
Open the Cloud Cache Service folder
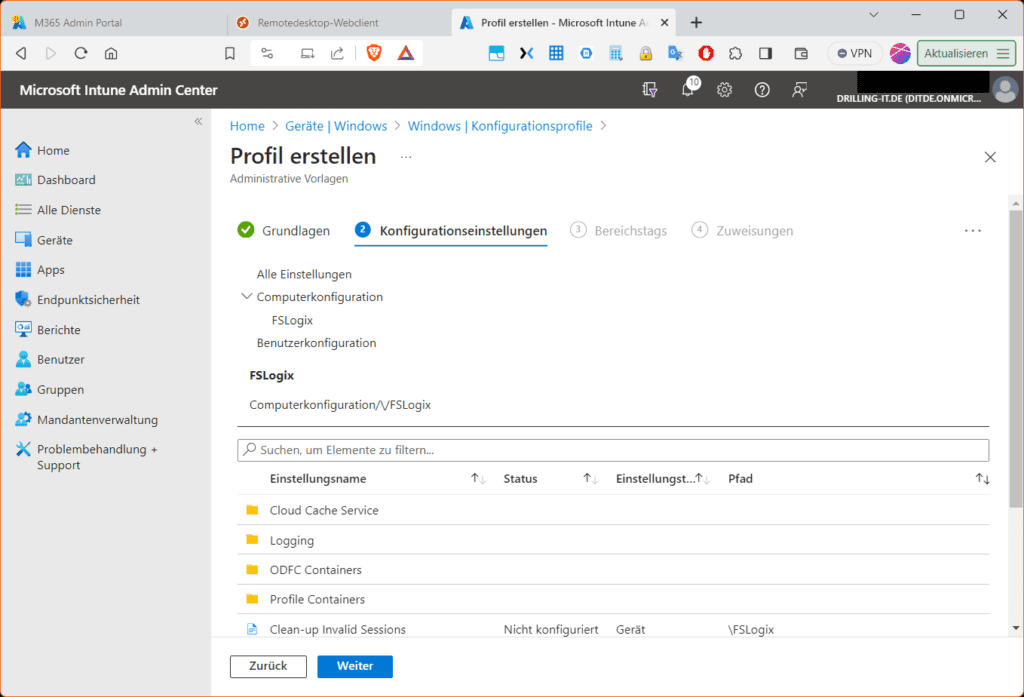coord(324,510)
